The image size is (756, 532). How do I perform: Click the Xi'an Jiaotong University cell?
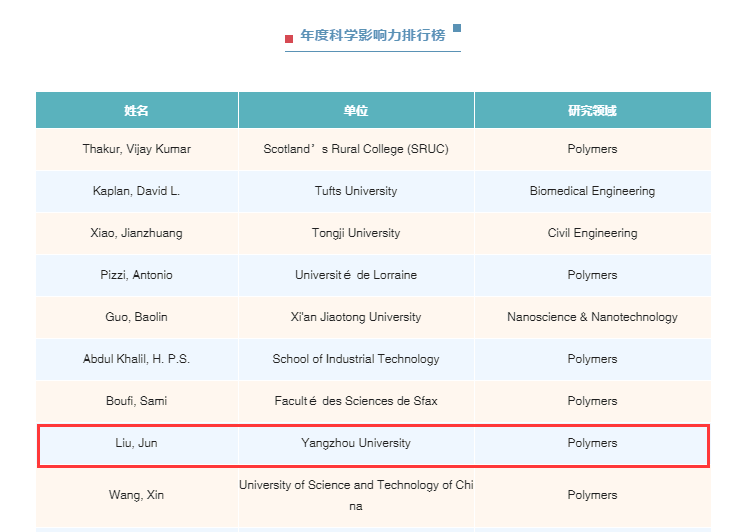(x=356, y=317)
